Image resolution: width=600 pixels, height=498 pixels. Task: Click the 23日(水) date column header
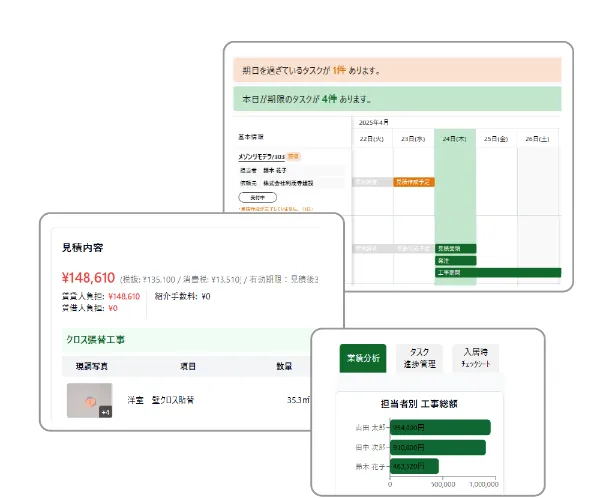tap(413, 139)
